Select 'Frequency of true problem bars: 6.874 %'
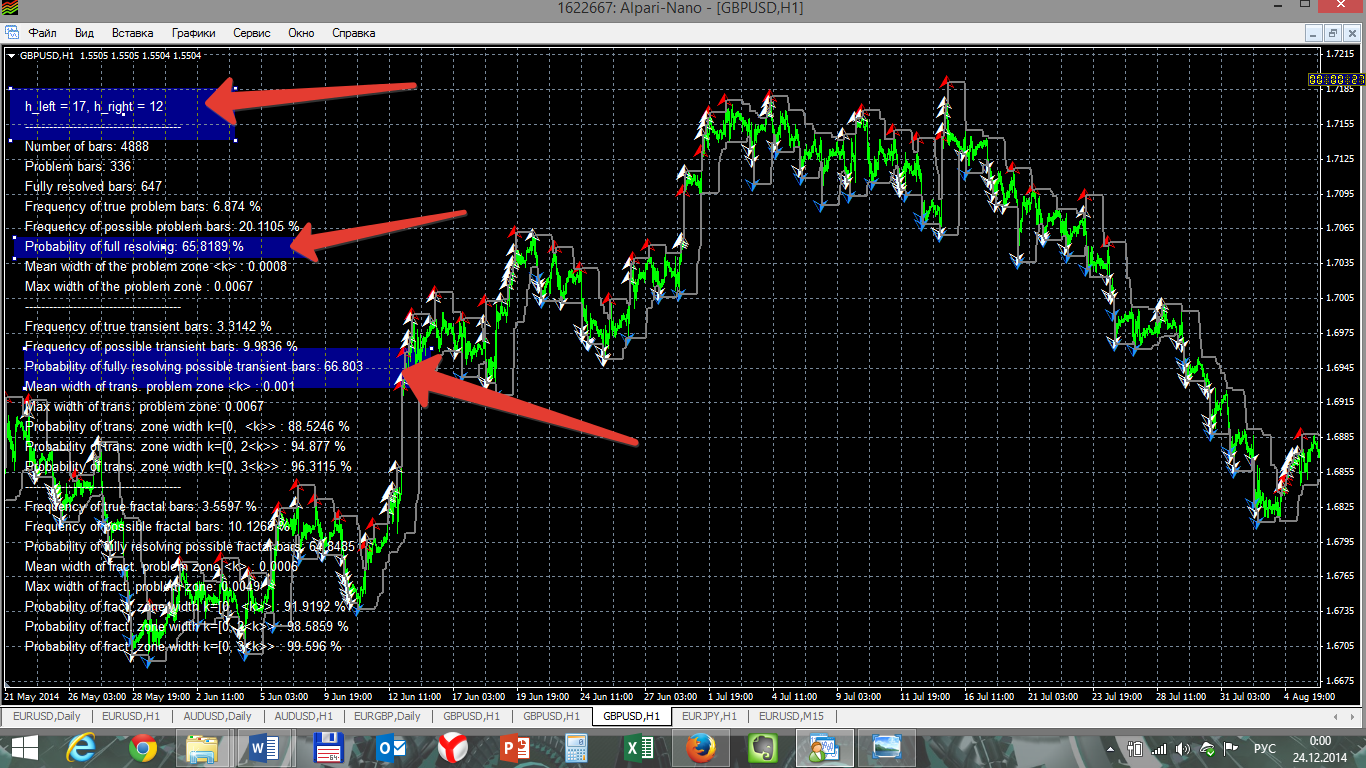The image size is (1366, 768). 143,206
